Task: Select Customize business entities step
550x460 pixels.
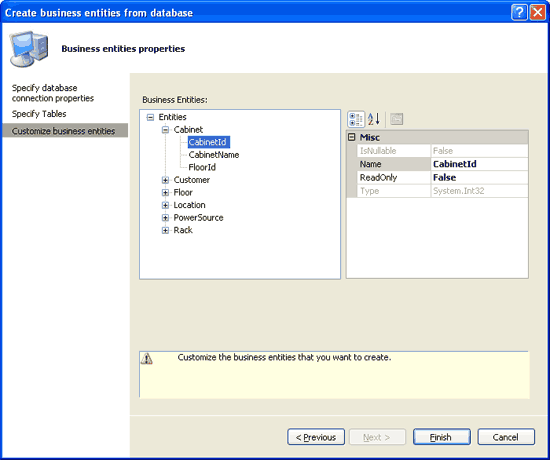Action: (65, 131)
